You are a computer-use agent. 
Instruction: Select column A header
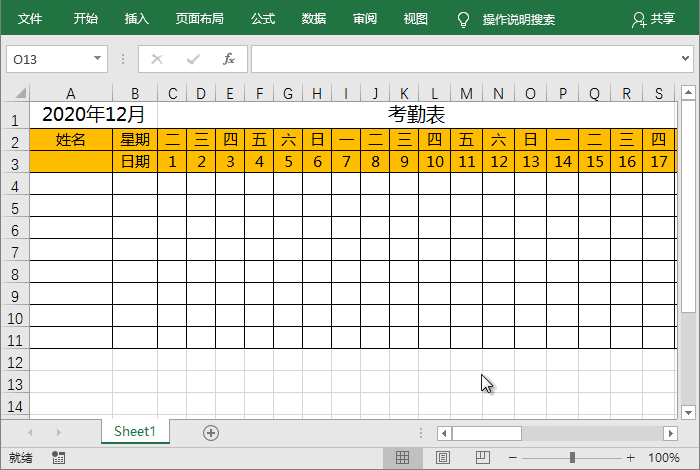coord(71,93)
